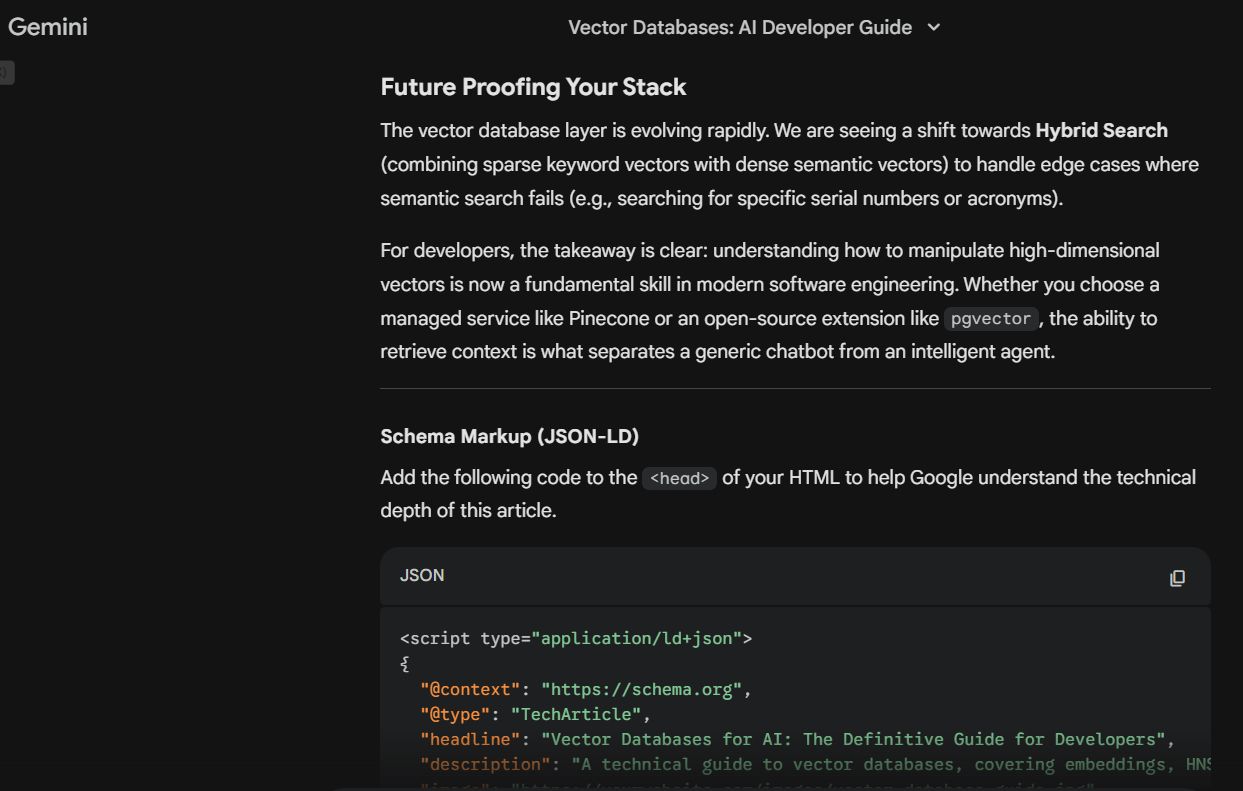Click the conversation title 'Vector Databases: AI Developer Guide'

(739, 28)
